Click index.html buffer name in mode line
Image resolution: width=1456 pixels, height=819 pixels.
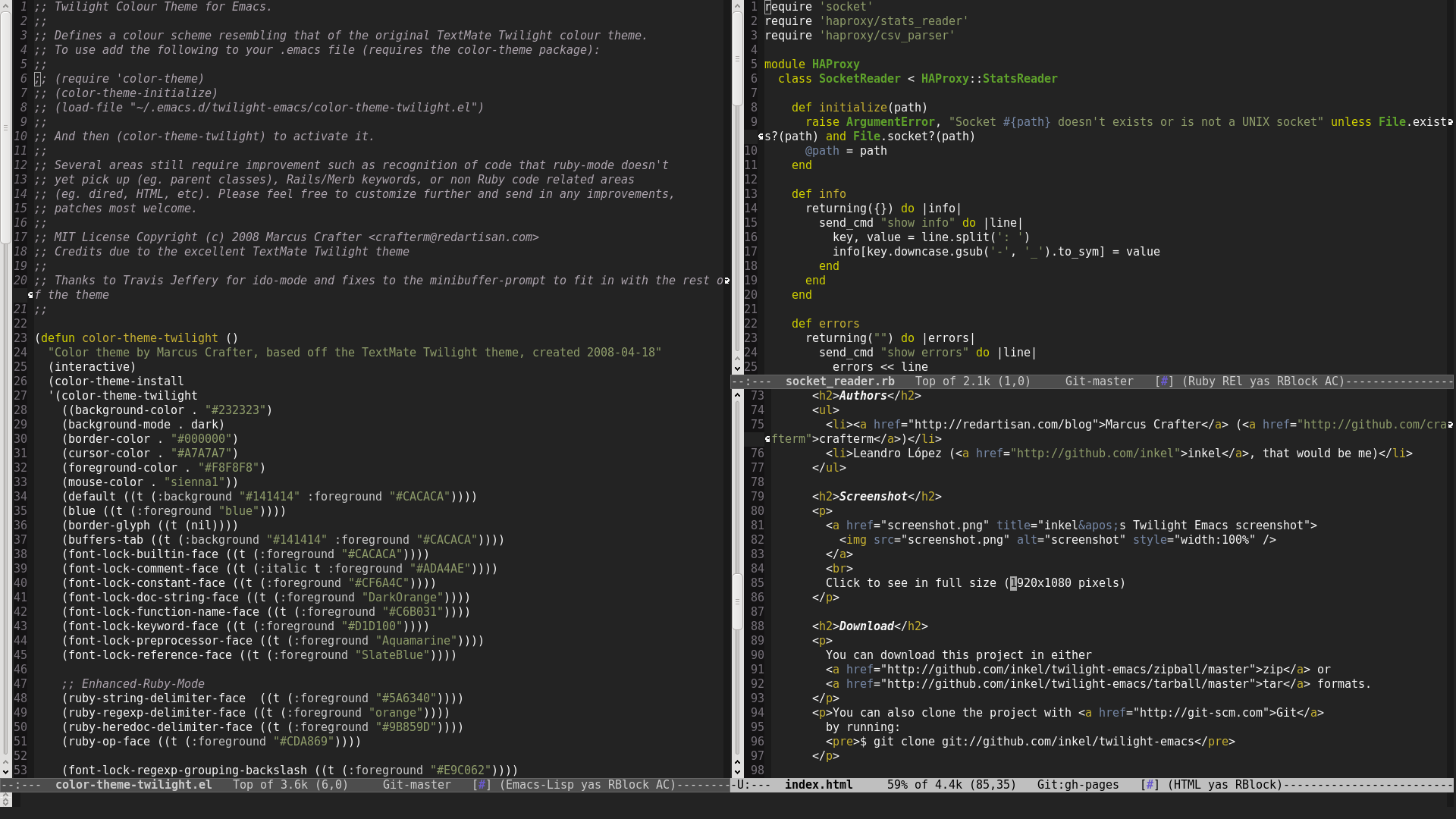pyautogui.click(x=818, y=785)
